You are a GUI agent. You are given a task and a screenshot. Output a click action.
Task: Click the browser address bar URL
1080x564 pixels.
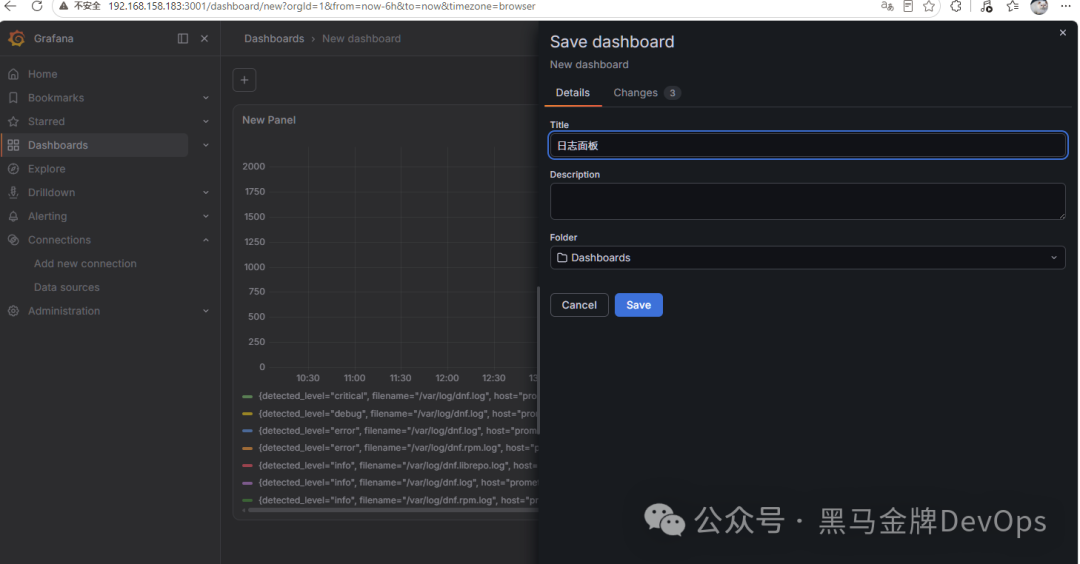322,6
